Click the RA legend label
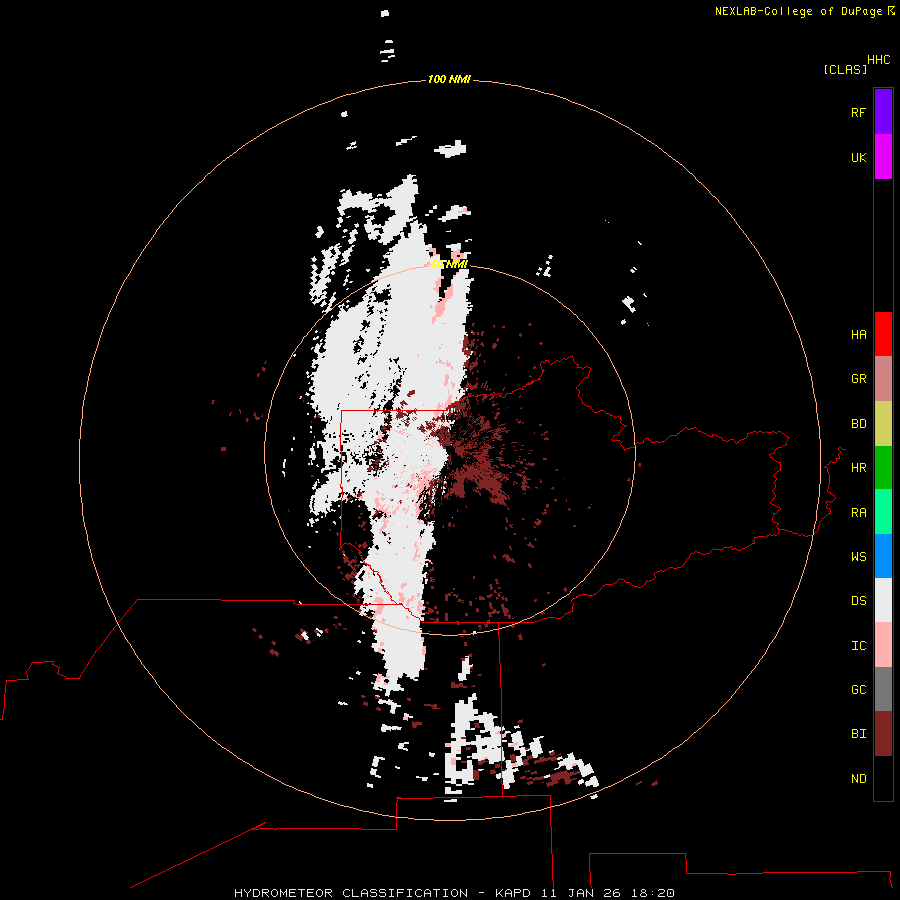Screen dimensions: 900x900 858,513
